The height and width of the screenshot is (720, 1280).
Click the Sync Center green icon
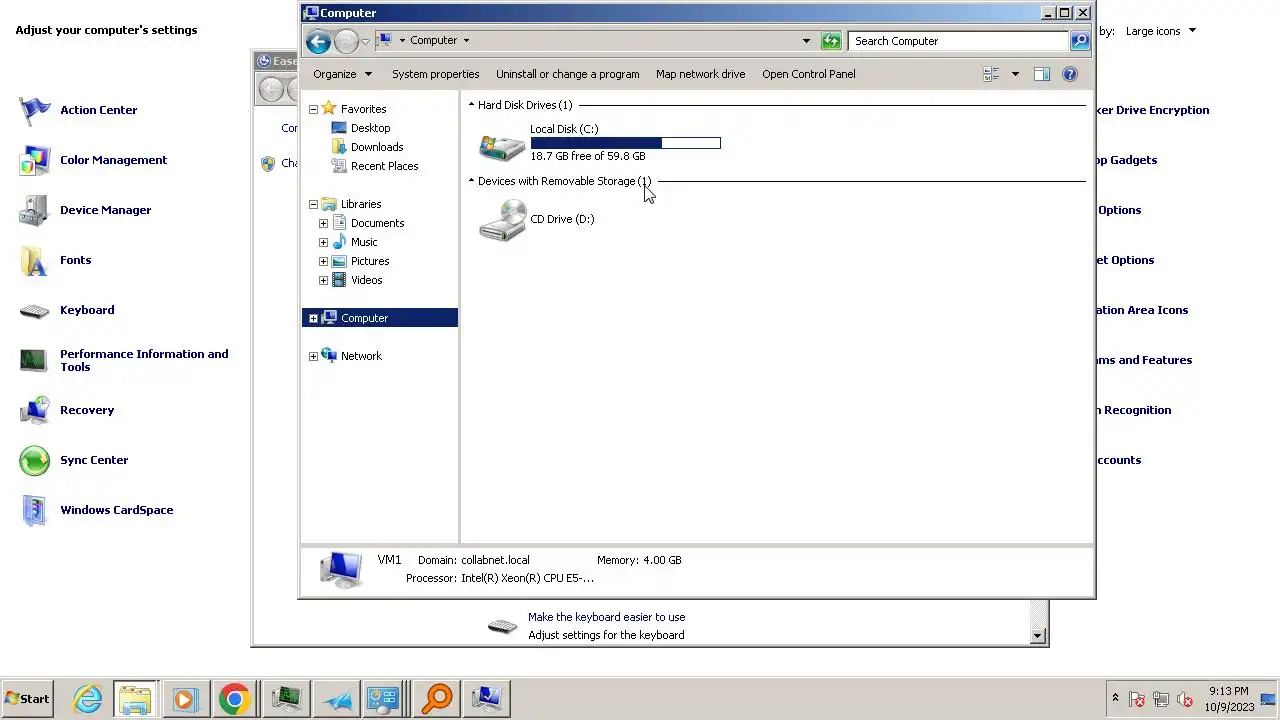[34, 460]
